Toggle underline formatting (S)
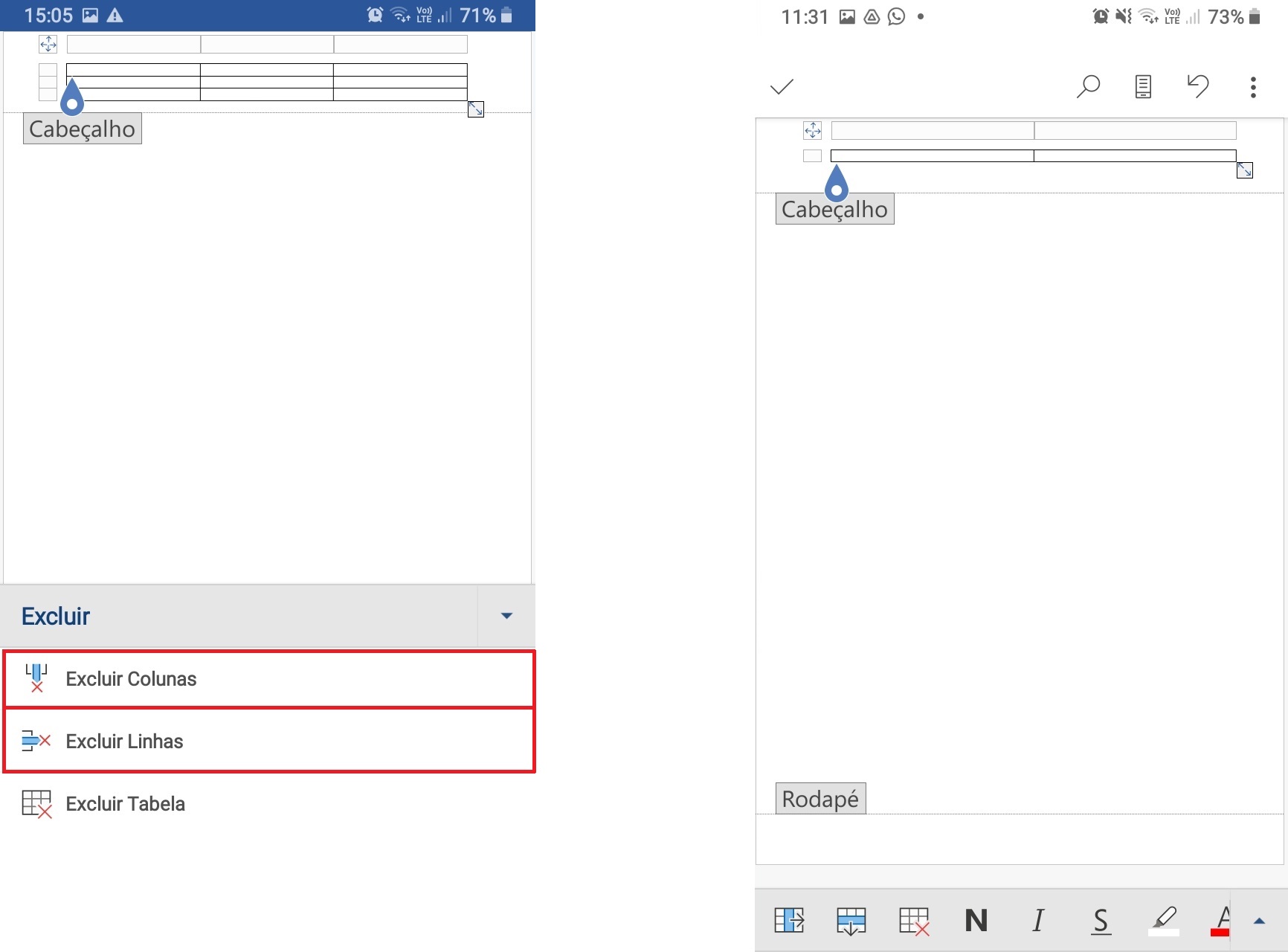 [1101, 920]
